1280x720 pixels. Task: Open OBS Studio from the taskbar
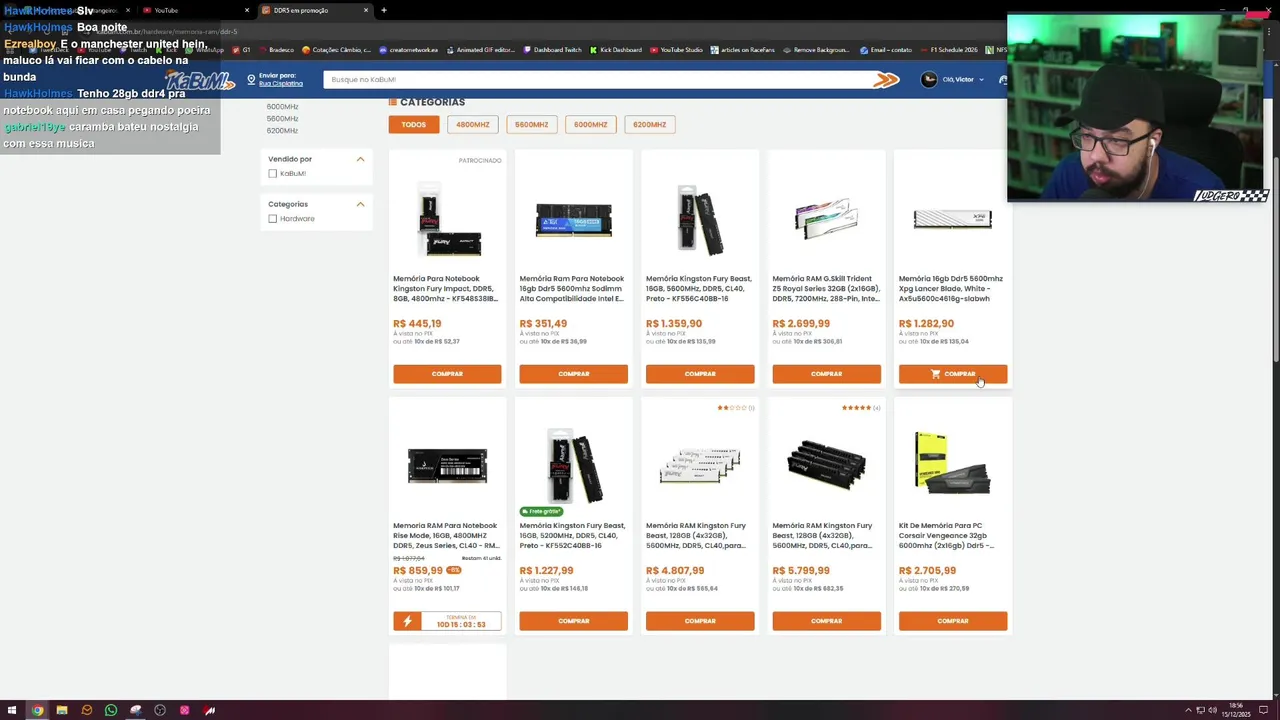[160, 710]
